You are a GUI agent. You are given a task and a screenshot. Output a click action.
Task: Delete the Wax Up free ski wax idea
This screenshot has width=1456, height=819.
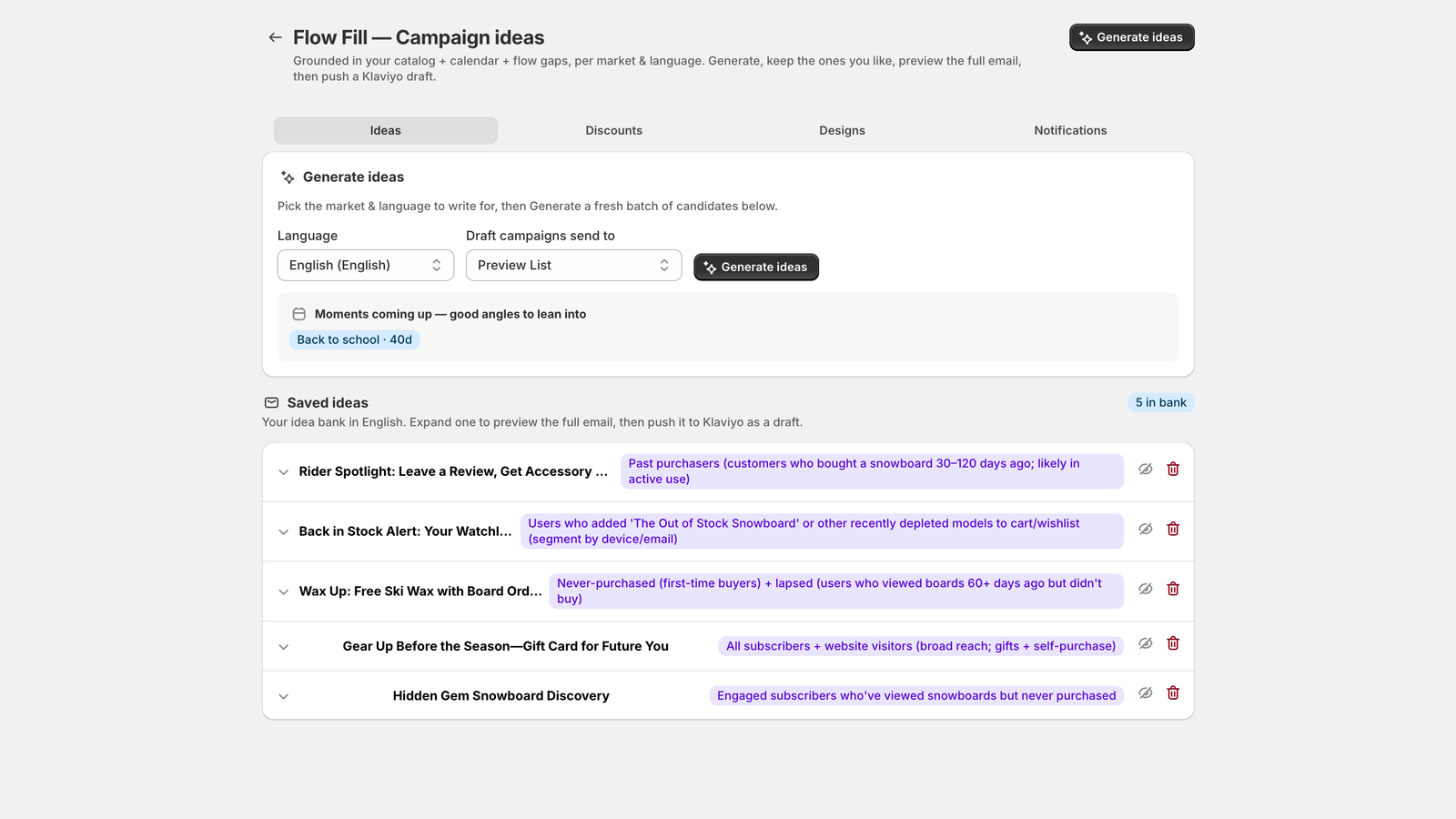pyautogui.click(x=1173, y=589)
